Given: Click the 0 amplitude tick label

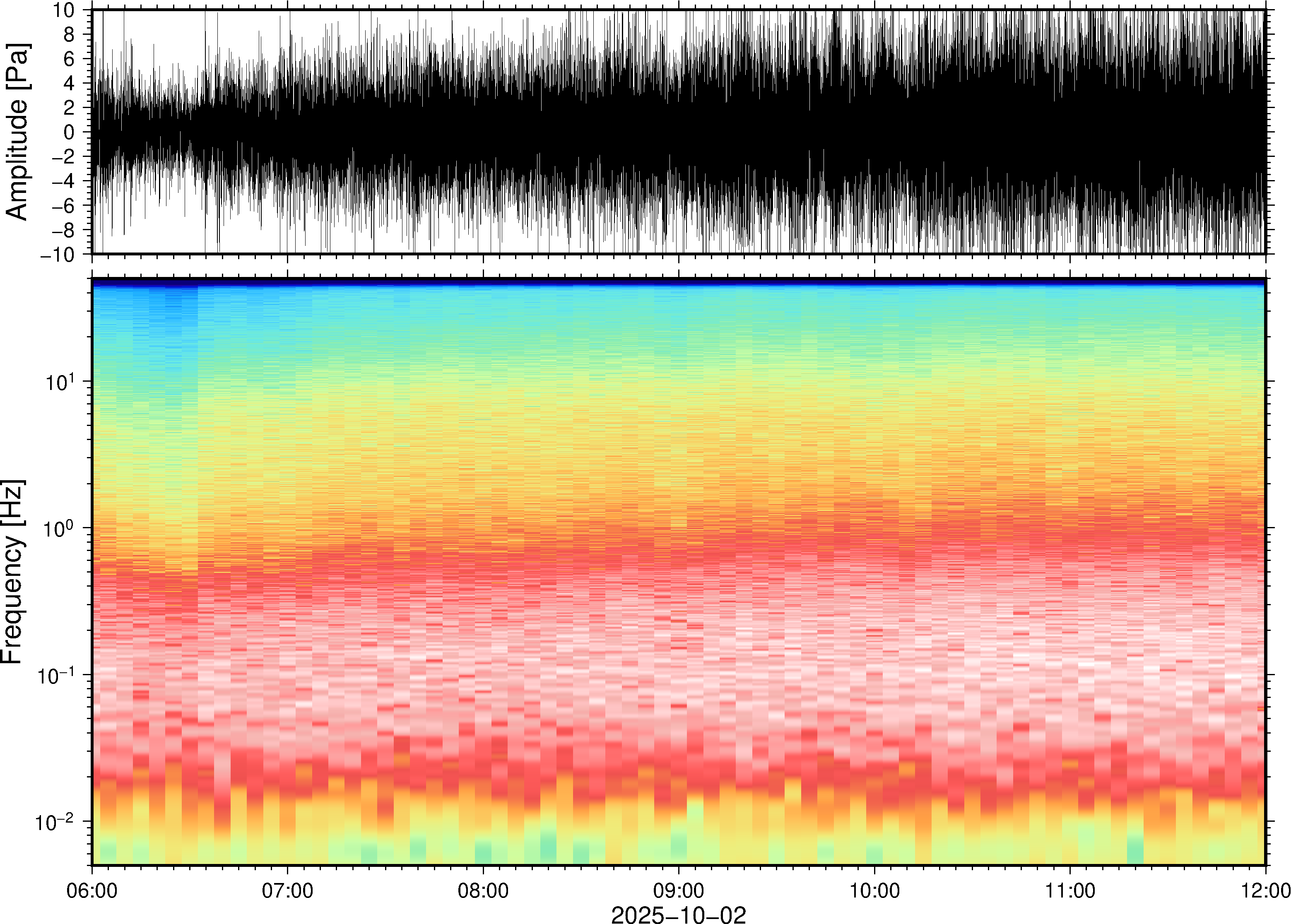Looking at the screenshot, I should click(x=70, y=132).
